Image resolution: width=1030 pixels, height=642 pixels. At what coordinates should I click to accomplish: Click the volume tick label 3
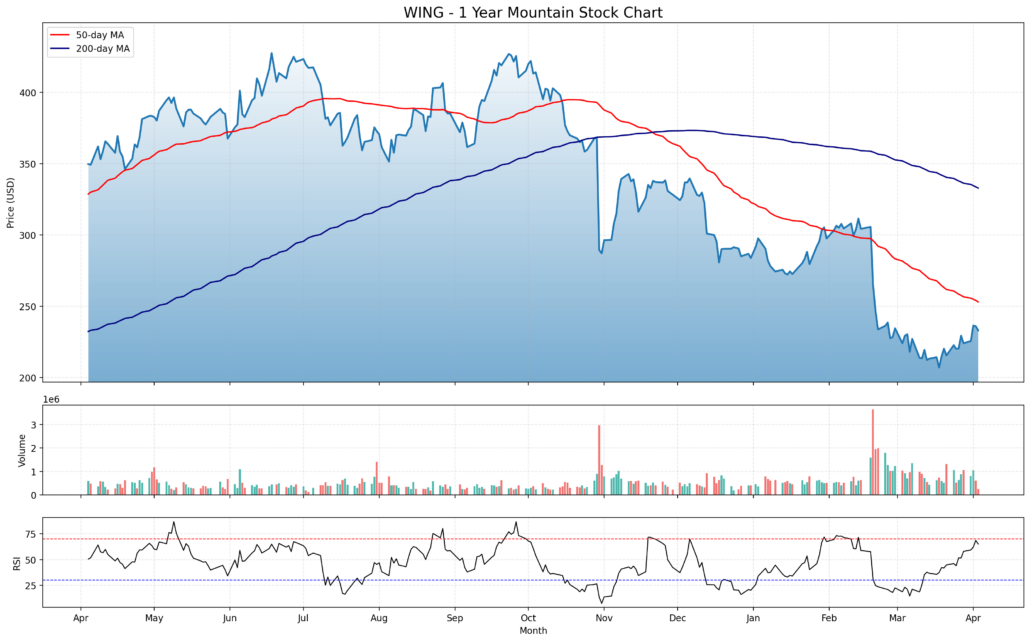pyautogui.click(x=34, y=424)
